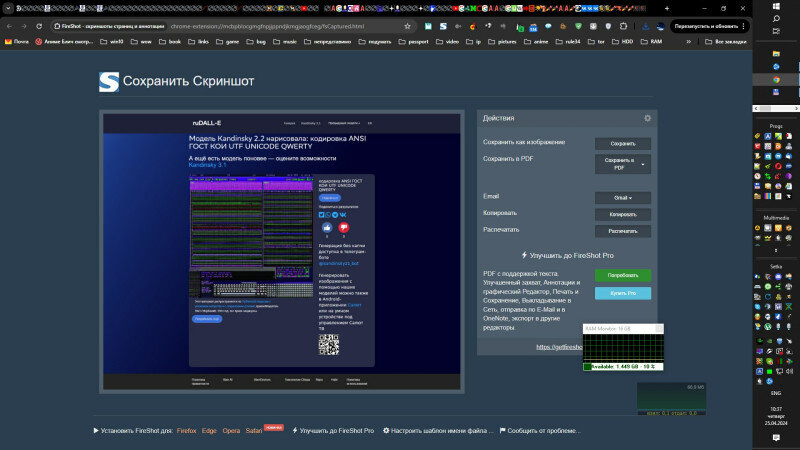Open the RAM bookmarks folder
The image size is (800, 450).
coord(651,42)
